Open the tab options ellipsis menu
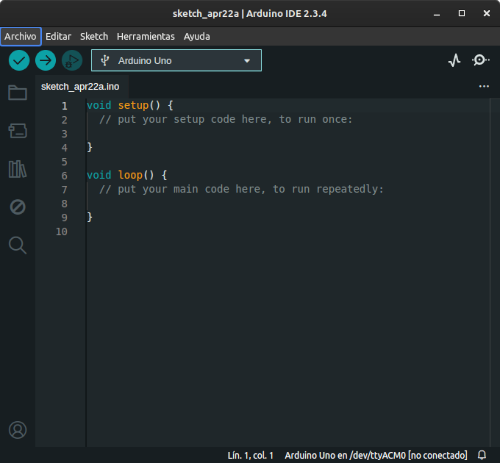Screen dimensions: 500x463 coord(484,86)
